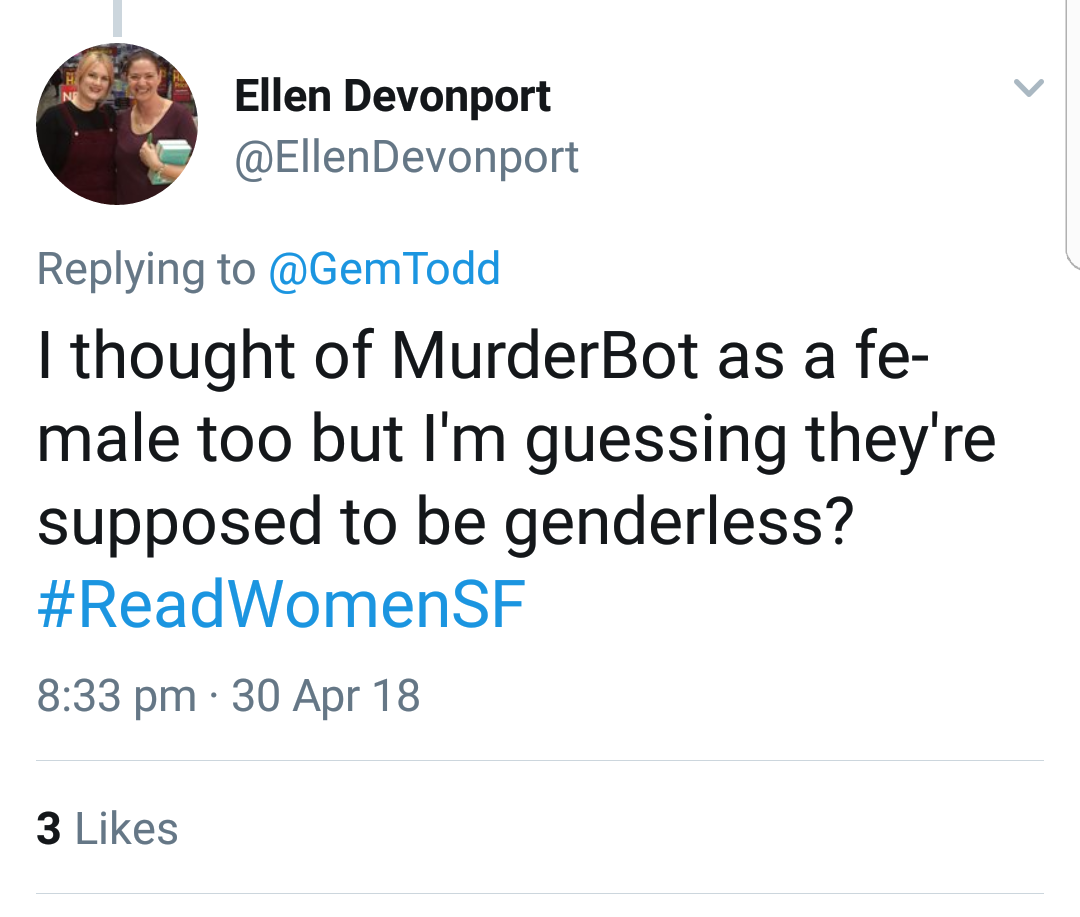Open the @EllenDevonport handle
This screenshot has height=917, width=1080.
click(406, 157)
